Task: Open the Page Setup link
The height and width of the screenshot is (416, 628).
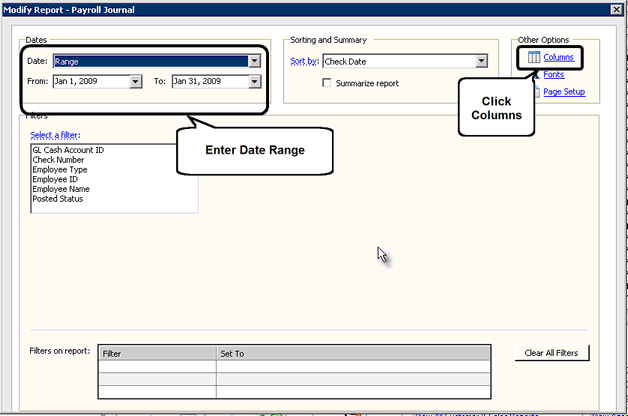Action: click(564, 92)
